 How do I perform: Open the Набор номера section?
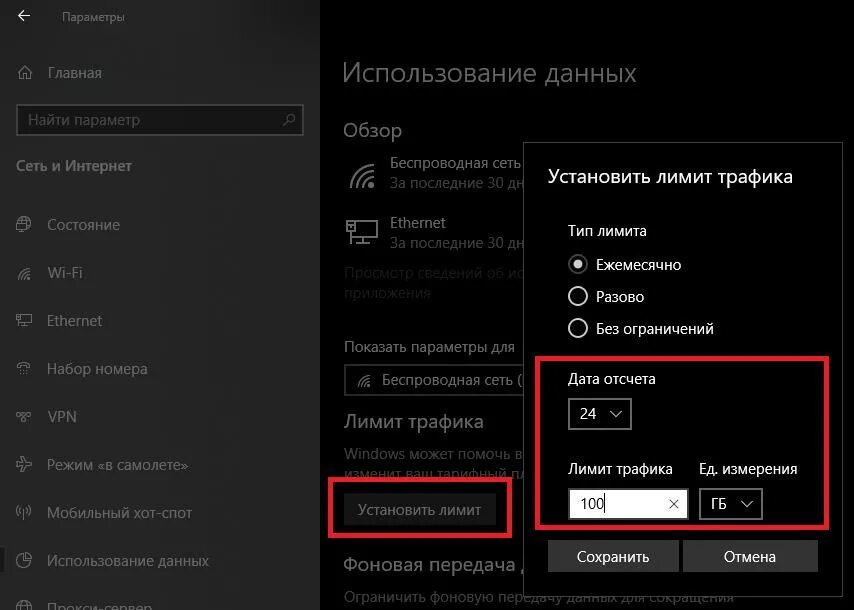[x=97, y=369]
